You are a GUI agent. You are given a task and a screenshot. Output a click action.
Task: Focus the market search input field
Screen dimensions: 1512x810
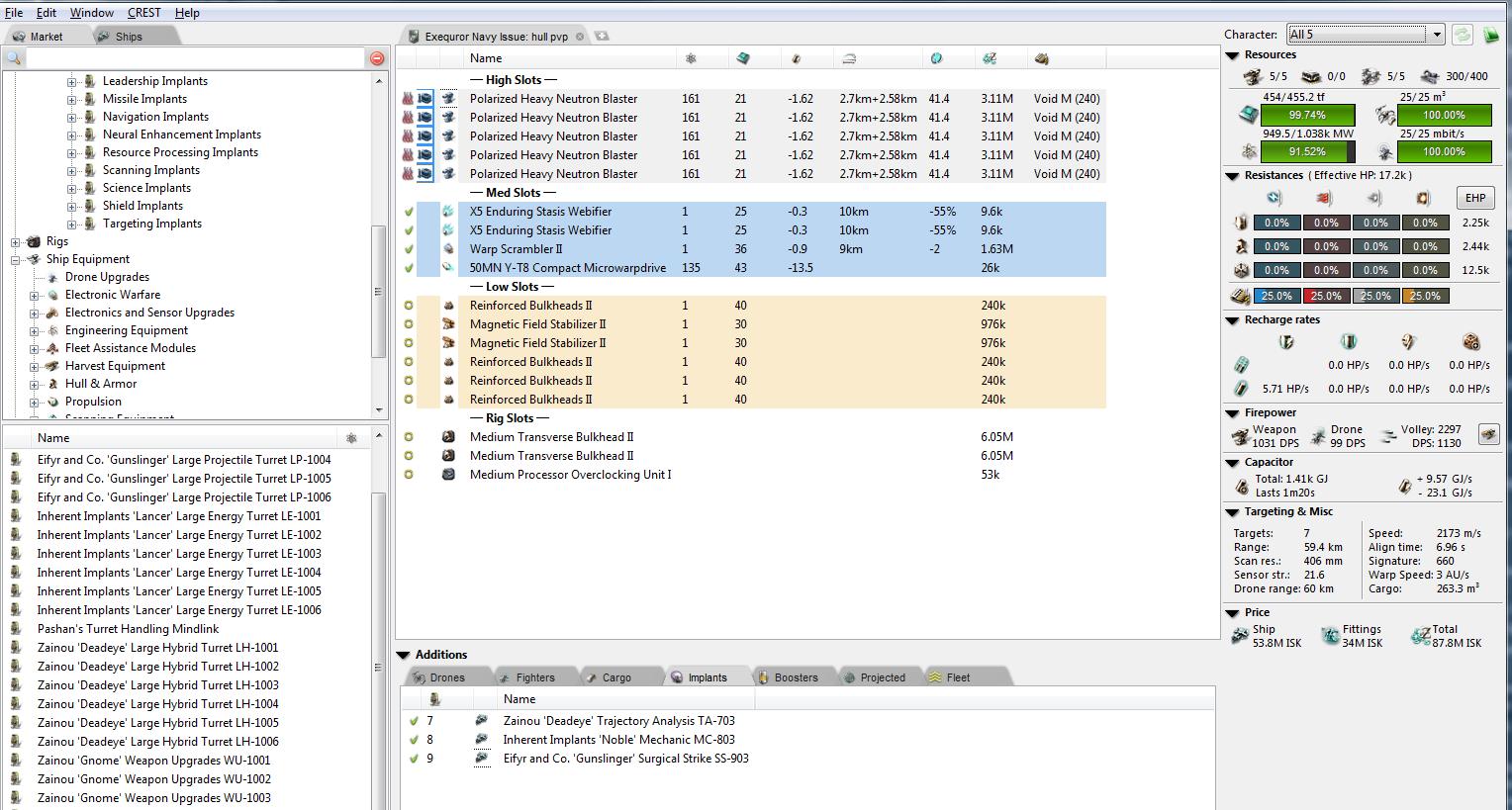pyautogui.click(x=196, y=58)
